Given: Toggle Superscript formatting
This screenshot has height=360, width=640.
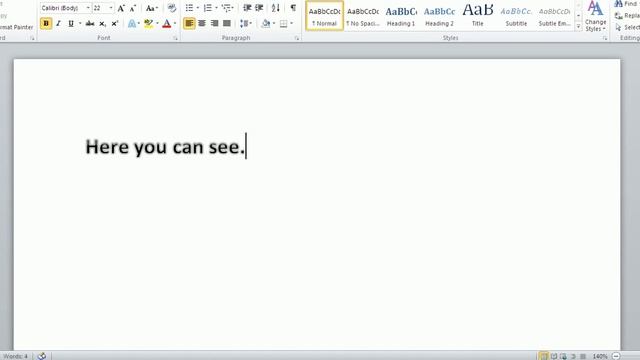Looking at the screenshot, I should 115,24.
